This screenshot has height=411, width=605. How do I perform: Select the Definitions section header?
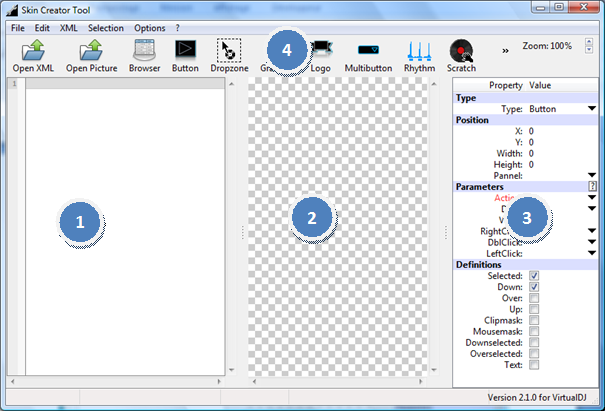[x=526, y=265]
